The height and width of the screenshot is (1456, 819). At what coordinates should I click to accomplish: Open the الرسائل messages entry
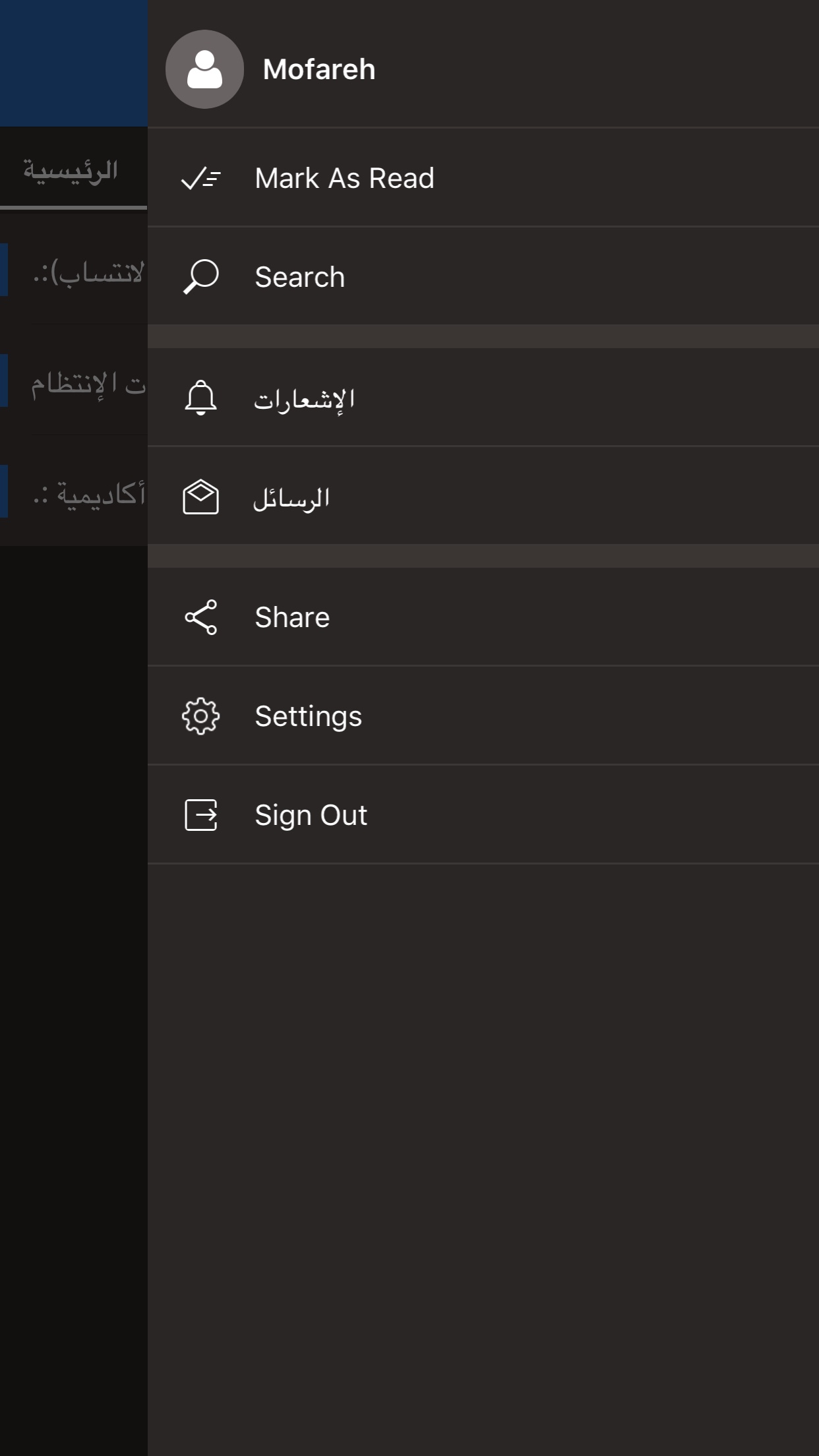[x=483, y=497]
